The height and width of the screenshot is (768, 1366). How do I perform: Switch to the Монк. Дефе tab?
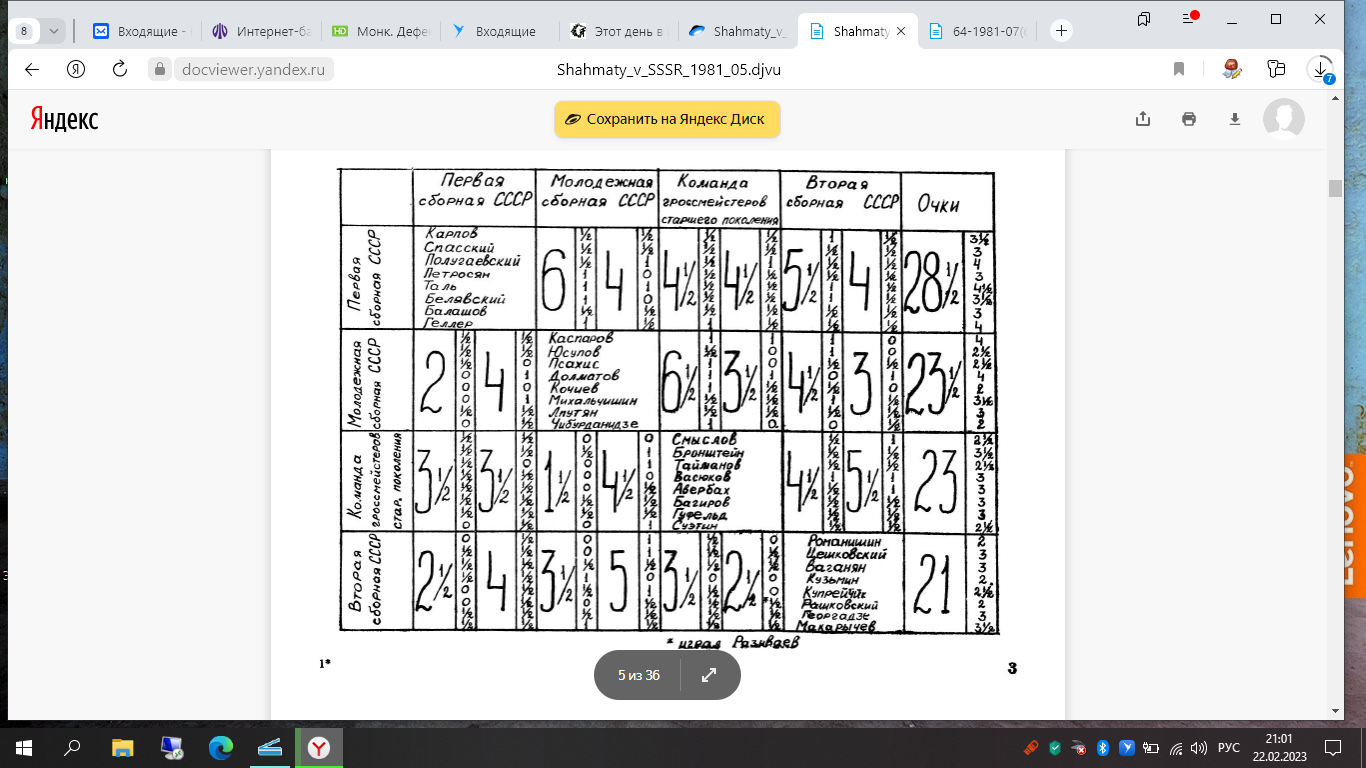click(x=381, y=31)
